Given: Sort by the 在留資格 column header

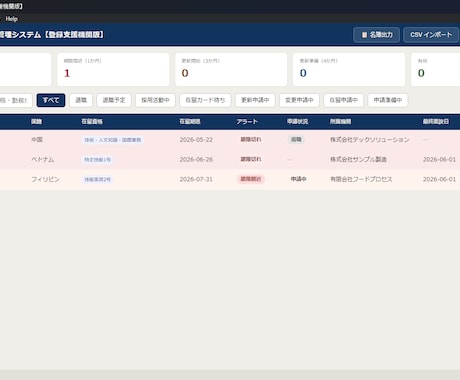Looking at the screenshot, I should 92,122.
